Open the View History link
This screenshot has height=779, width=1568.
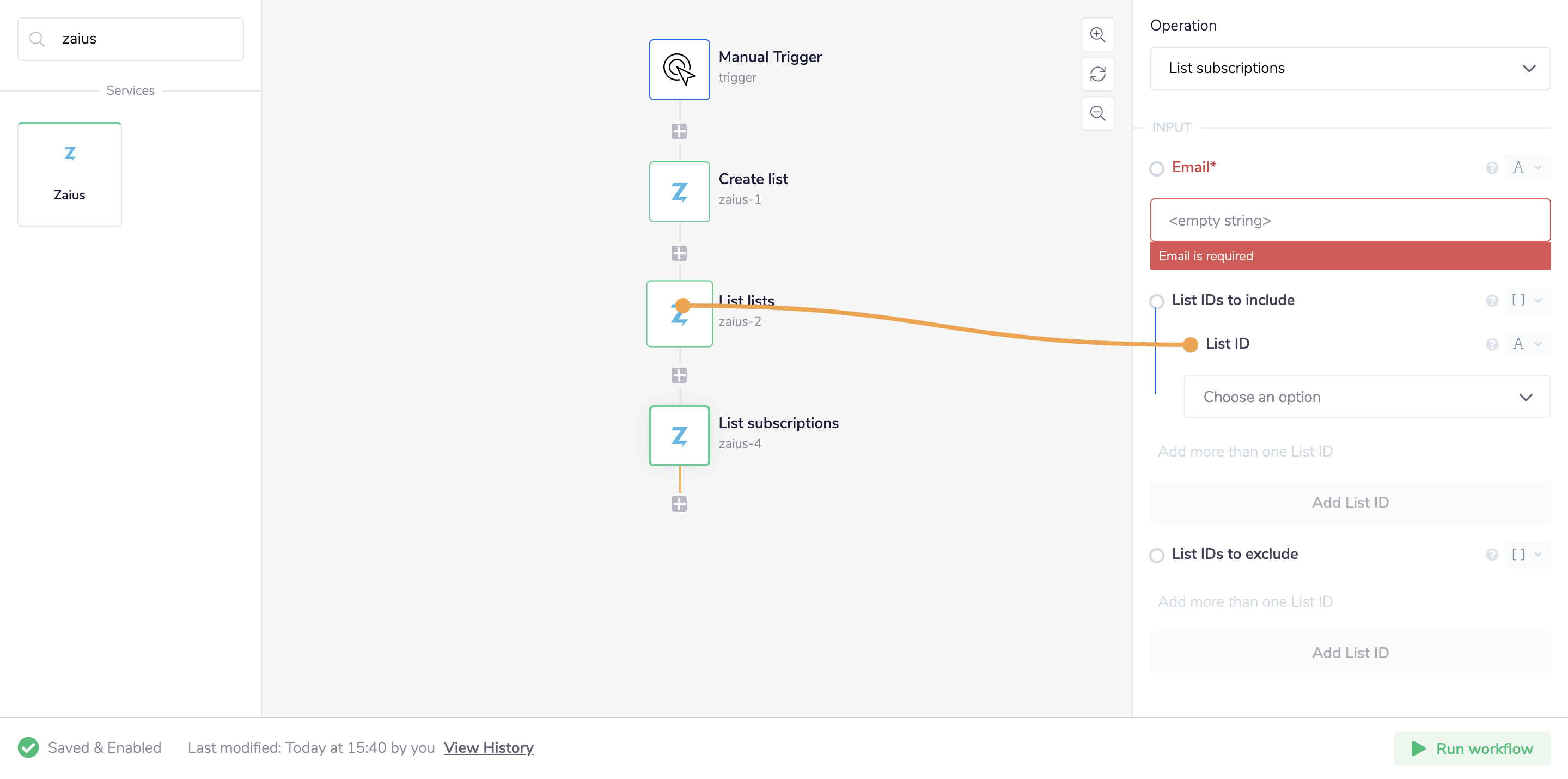coord(488,747)
